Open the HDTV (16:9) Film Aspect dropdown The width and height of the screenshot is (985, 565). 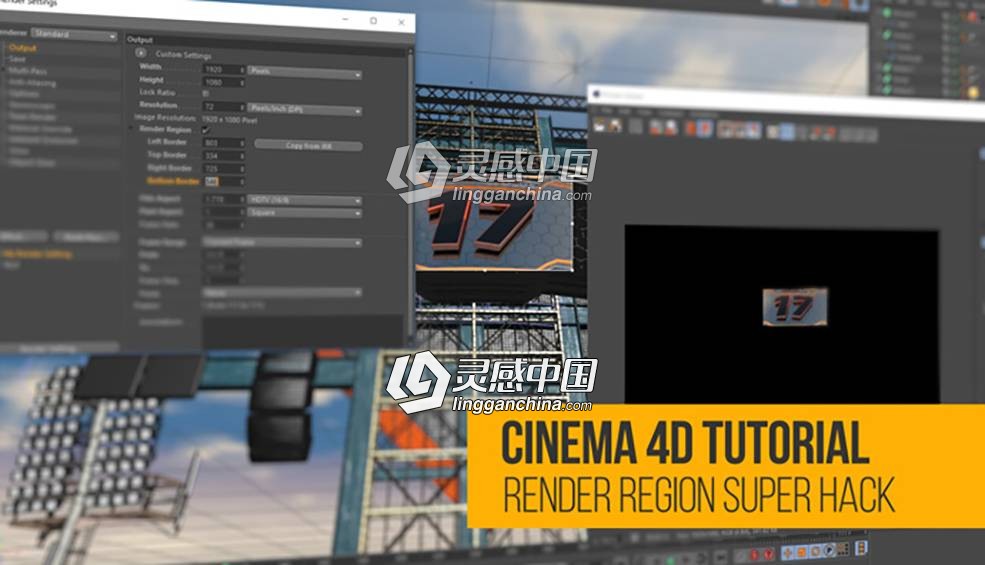[305, 200]
